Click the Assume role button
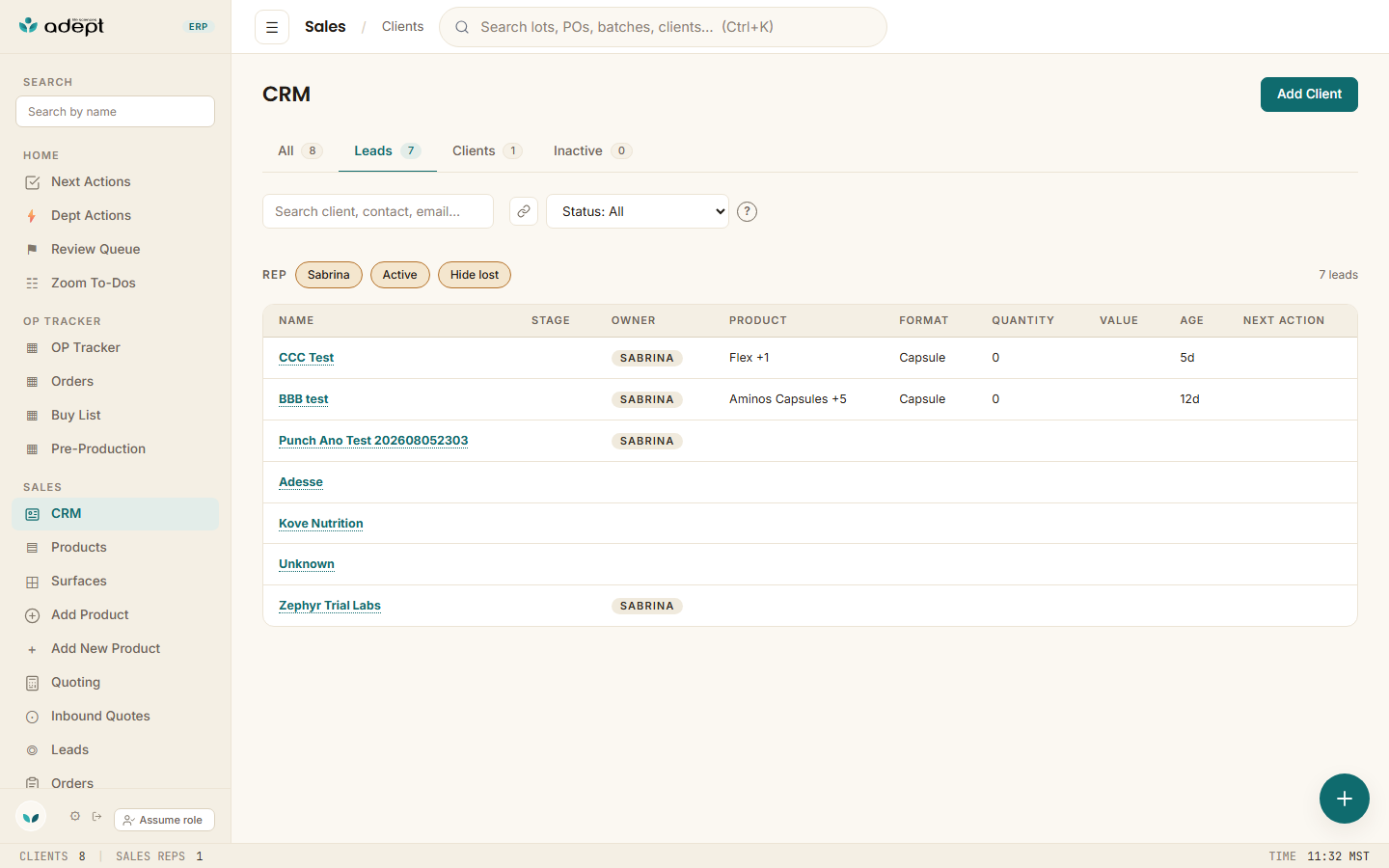The height and width of the screenshot is (868, 1389). (x=164, y=820)
